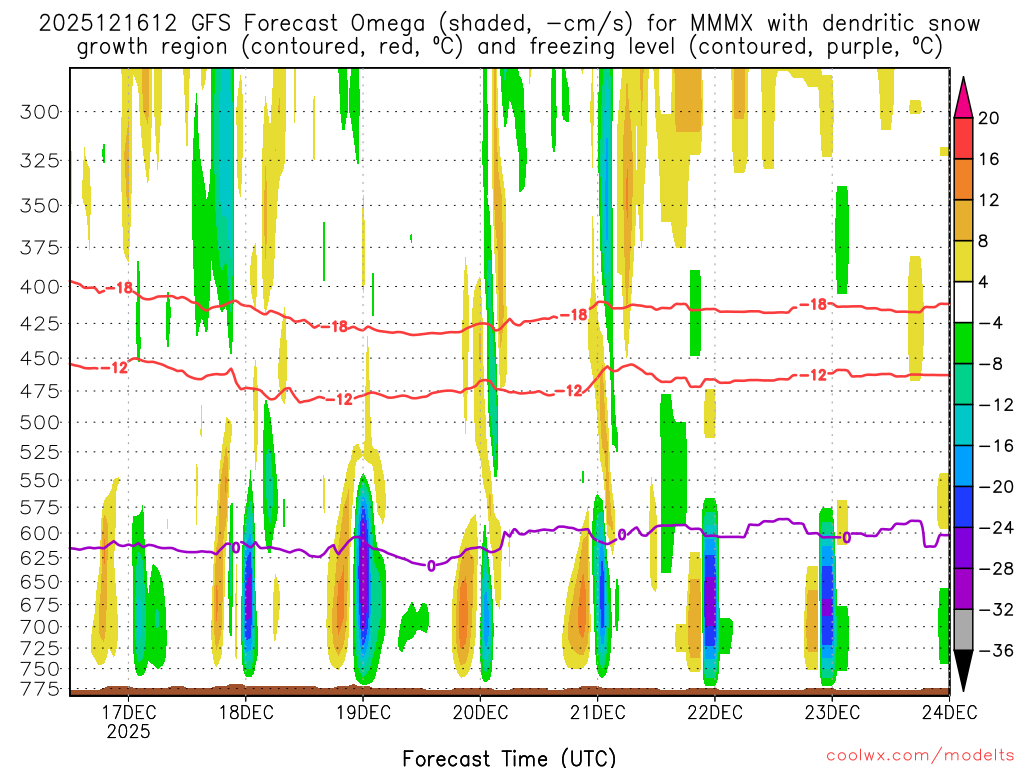Click the 24DEC label at the axis end
The image size is (1024, 768).
[948, 712]
